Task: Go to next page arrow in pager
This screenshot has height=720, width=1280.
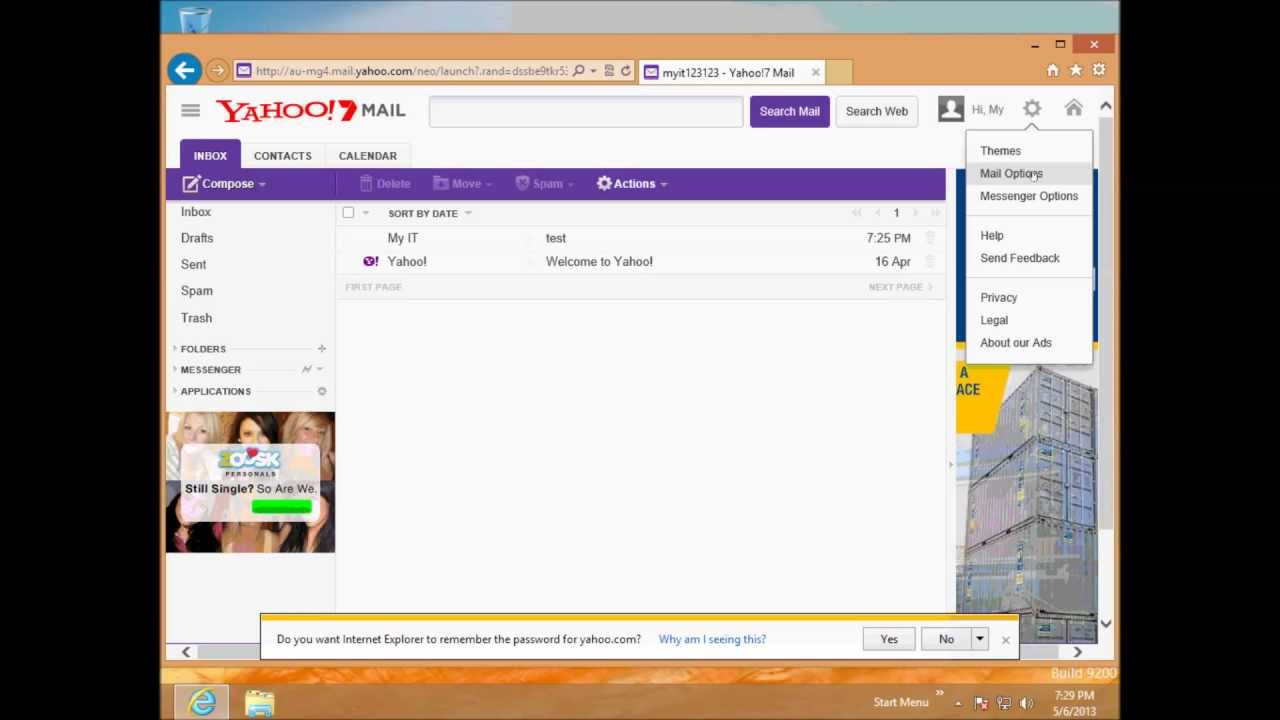Action: (915, 213)
